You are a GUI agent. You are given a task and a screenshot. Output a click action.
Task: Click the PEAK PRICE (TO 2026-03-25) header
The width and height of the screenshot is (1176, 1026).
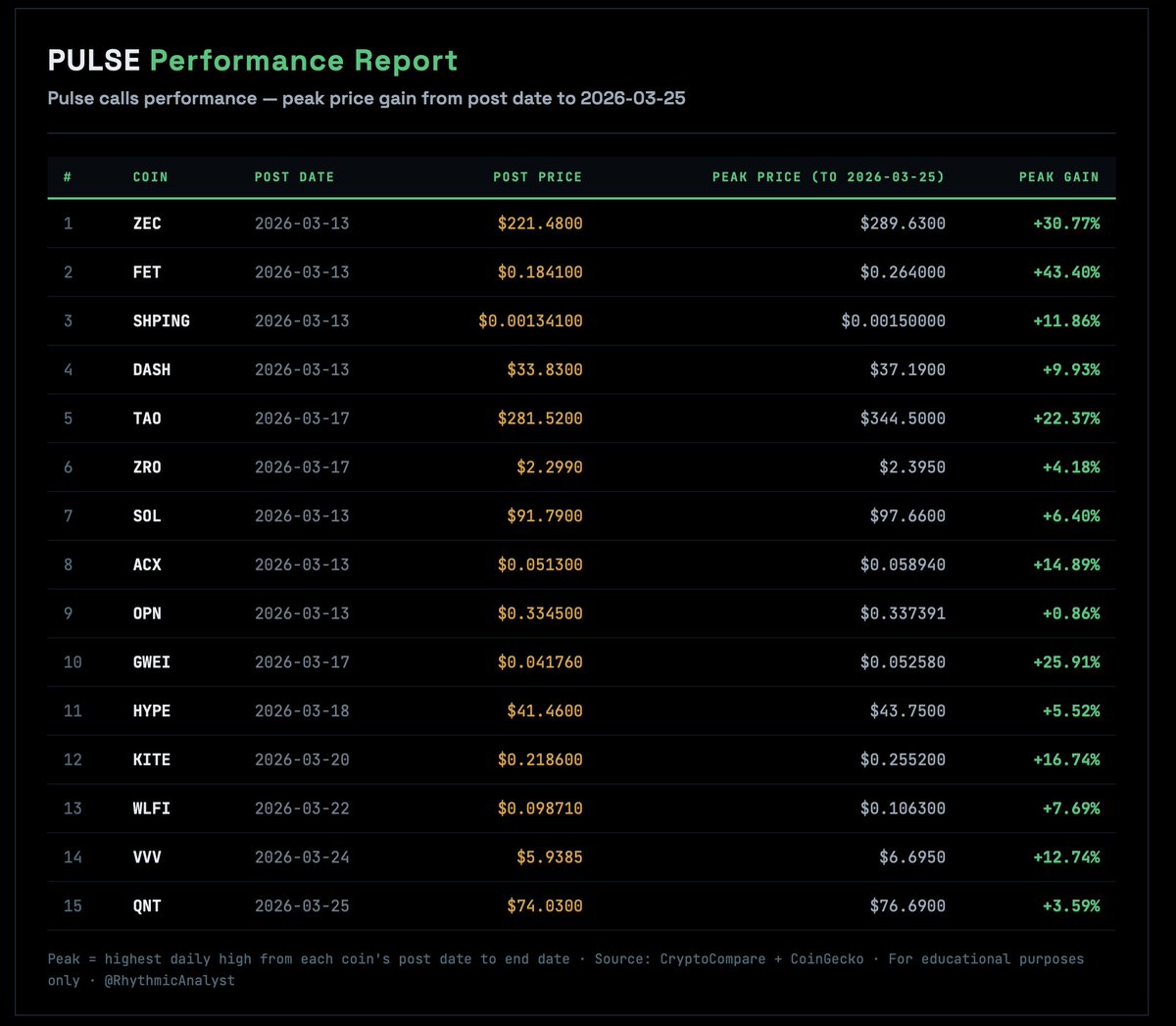click(x=828, y=177)
